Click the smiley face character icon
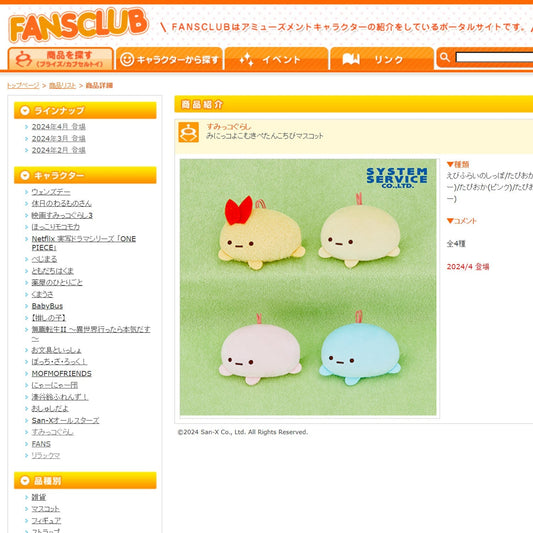The height and width of the screenshot is (533, 533). [x=127, y=59]
